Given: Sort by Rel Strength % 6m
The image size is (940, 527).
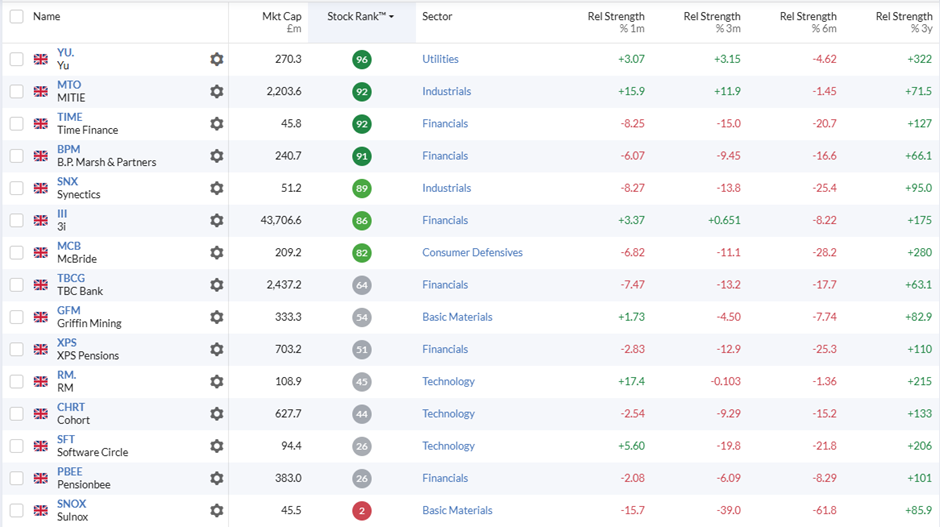Looking at the screenshot, I should 808,22.
